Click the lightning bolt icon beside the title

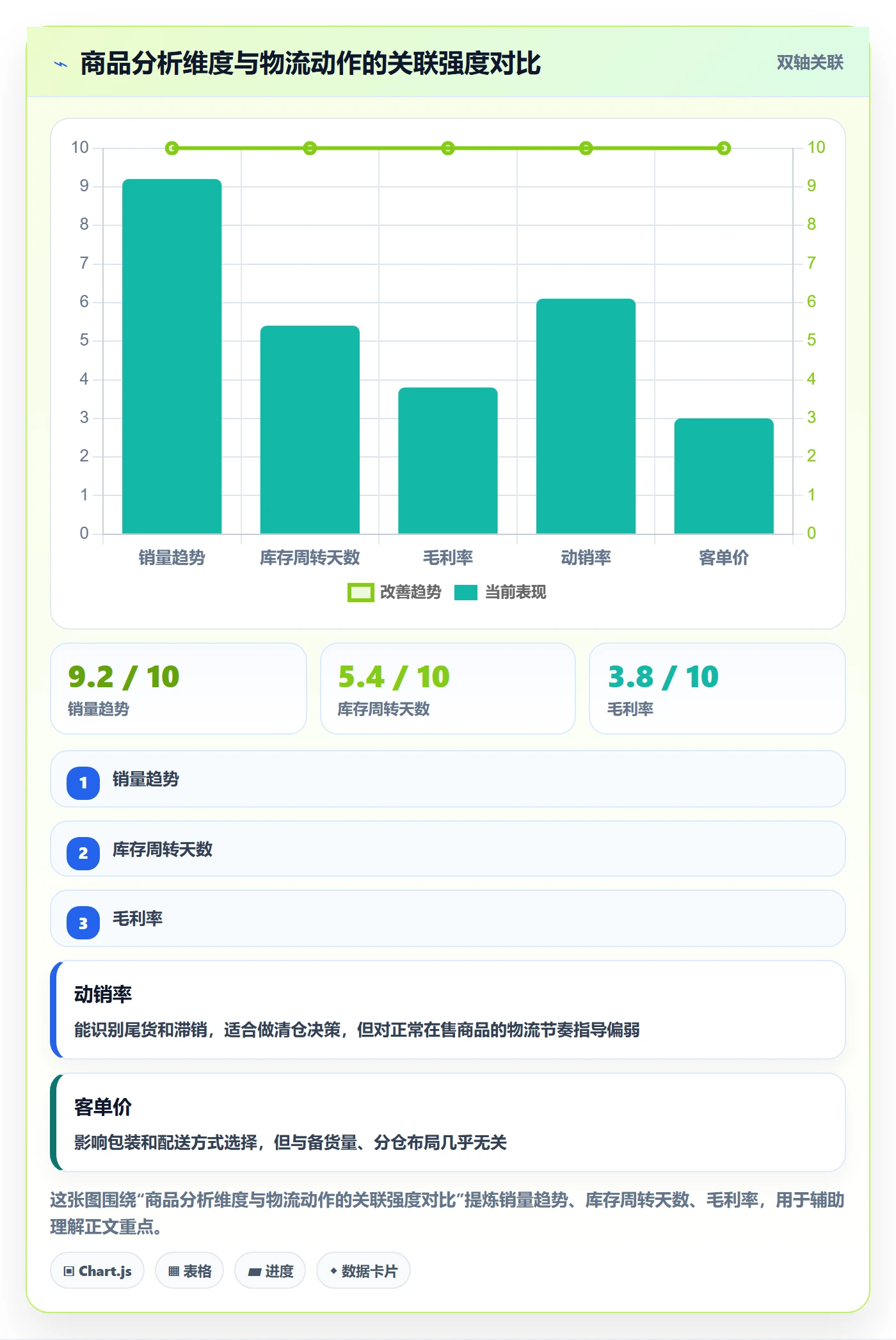(61, 64)
